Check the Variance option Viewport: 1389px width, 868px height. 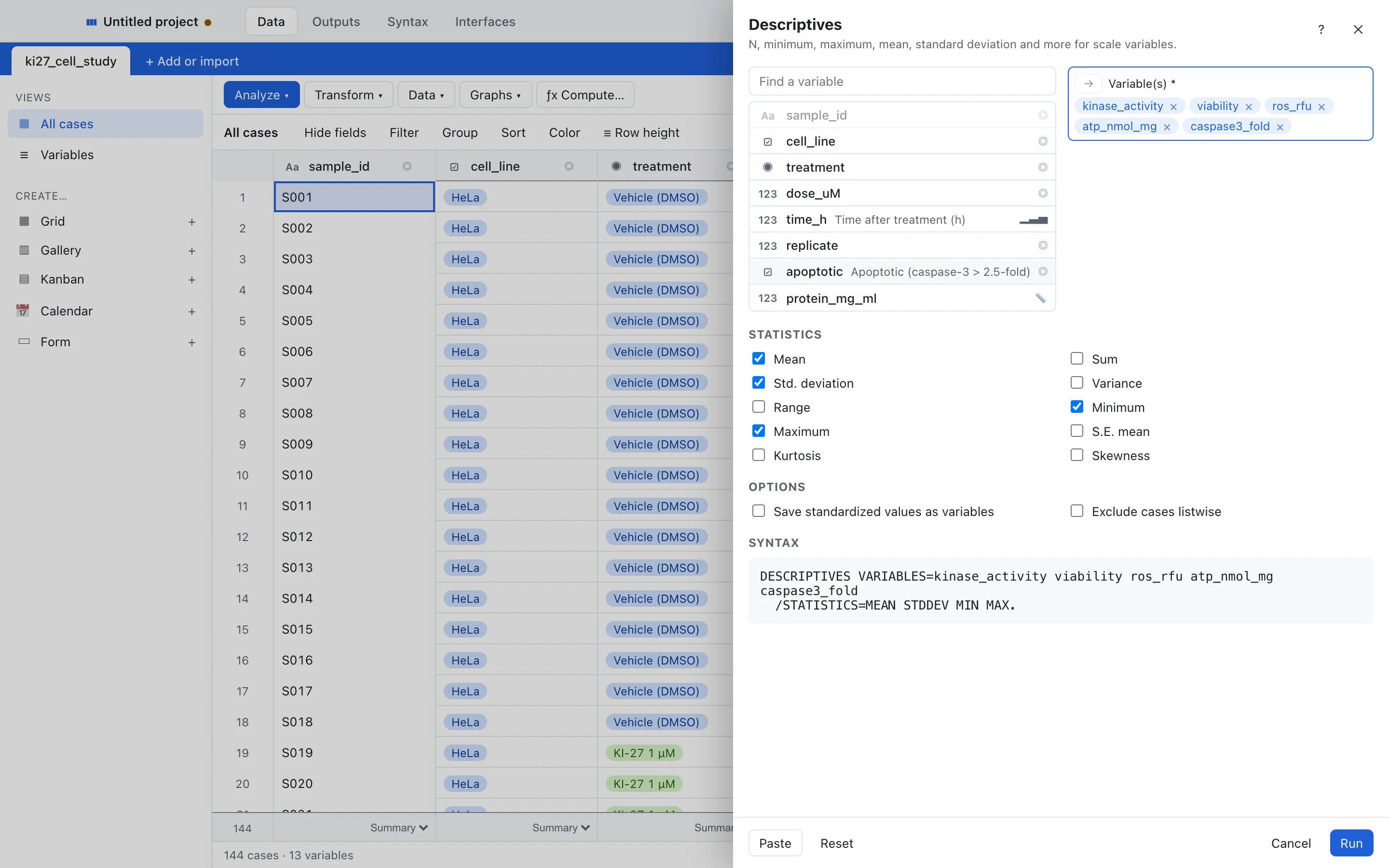(x=1077, y=383)
